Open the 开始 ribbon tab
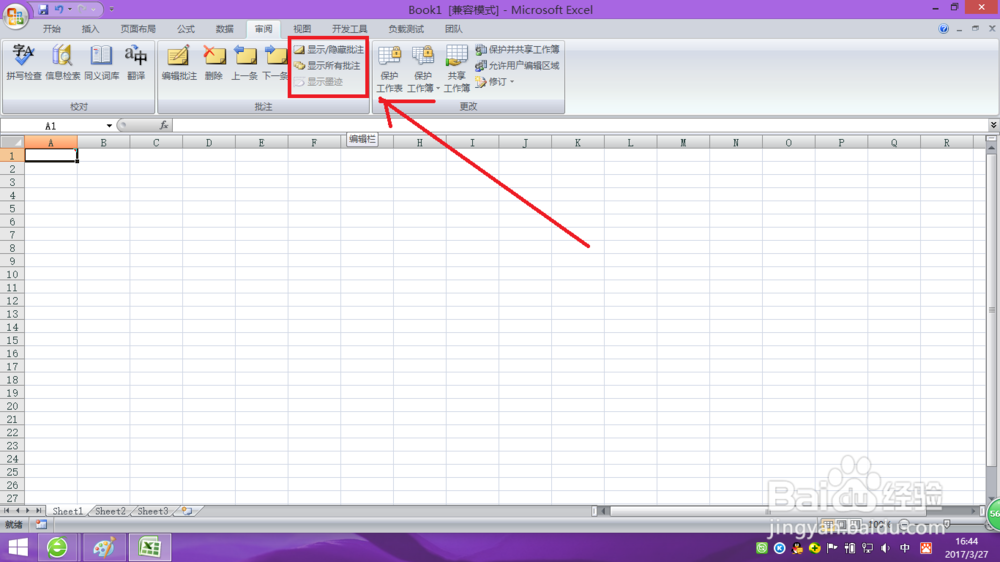 tap(52, 29)
